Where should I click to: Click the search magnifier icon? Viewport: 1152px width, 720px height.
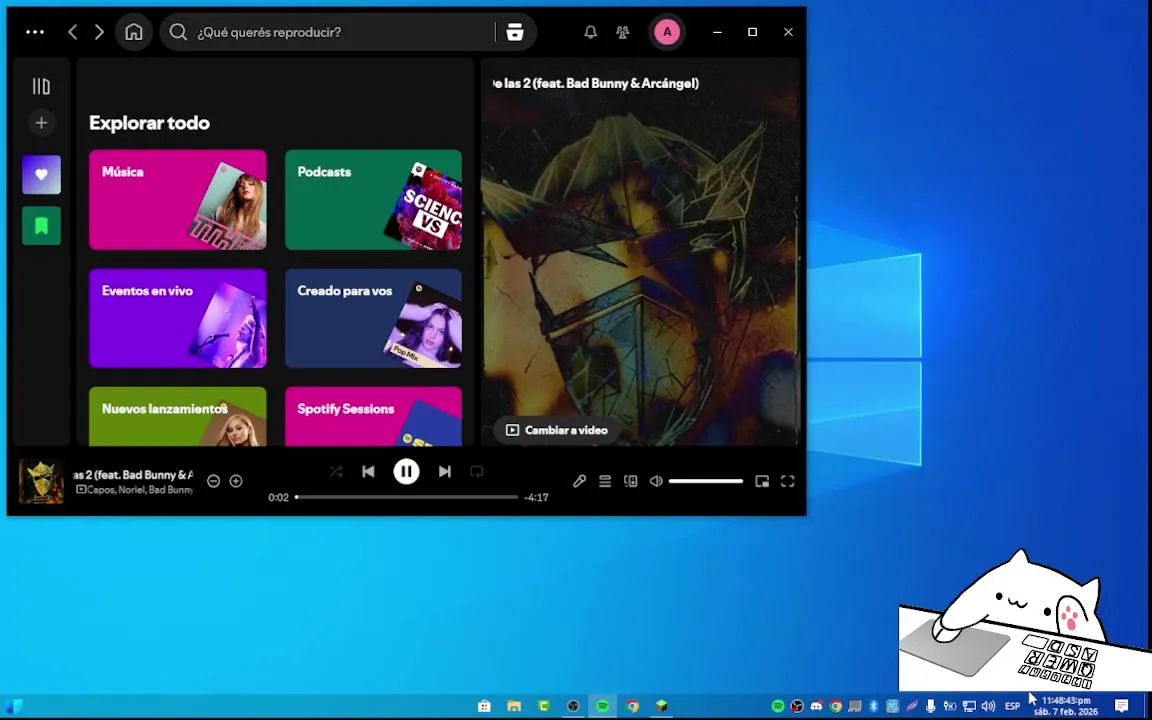(178, 32)
